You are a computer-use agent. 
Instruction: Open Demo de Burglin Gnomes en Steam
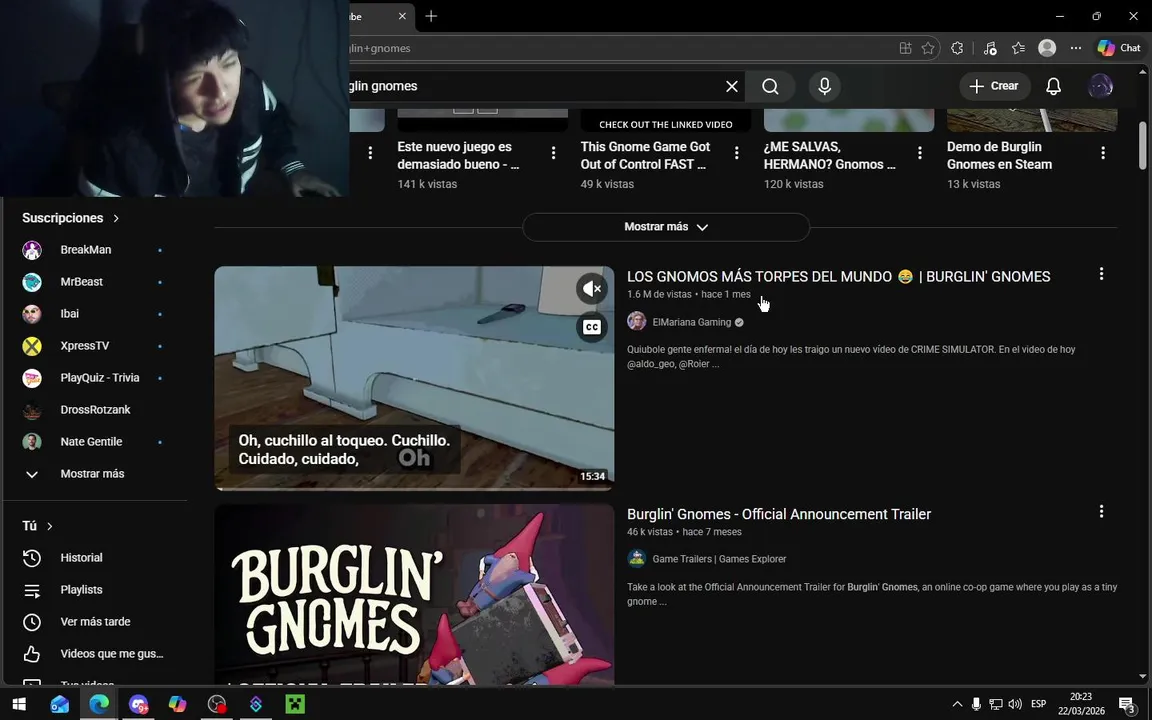[x=999, y=156]
